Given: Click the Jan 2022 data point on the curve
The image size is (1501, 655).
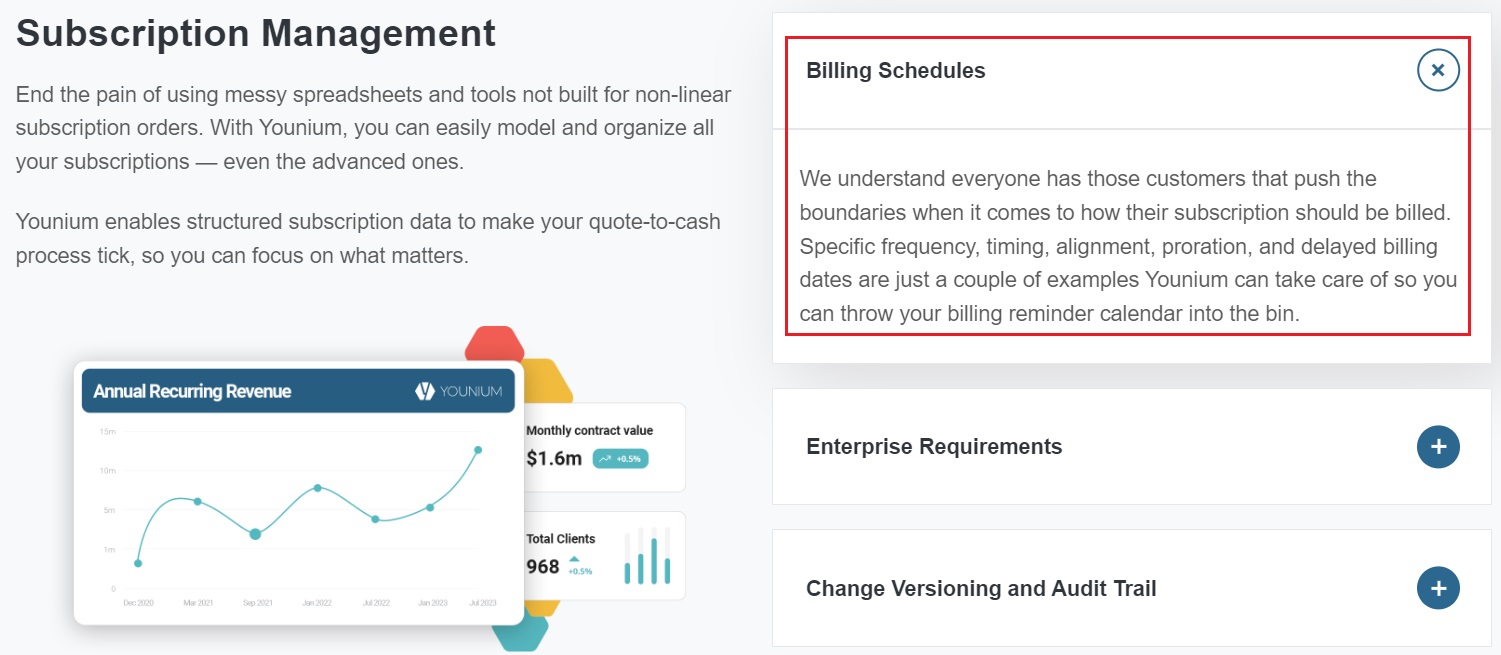Looking at the screenshot, I should click(x=317, y=488).
